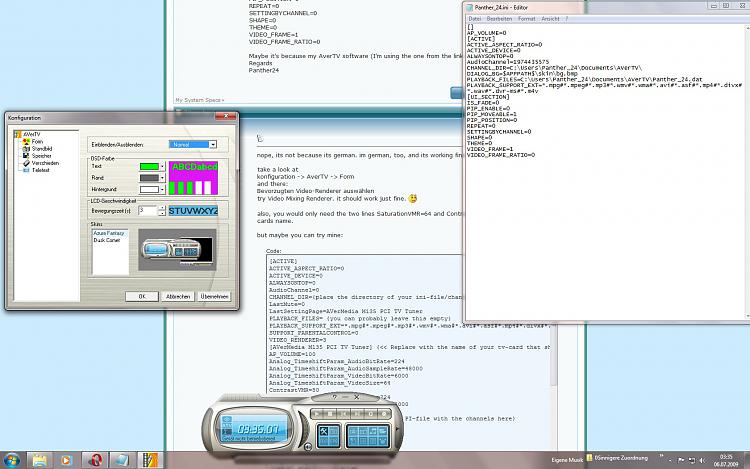Open the Windows Start orb
This screenshot has width=750, height=469.
point(11,460)
